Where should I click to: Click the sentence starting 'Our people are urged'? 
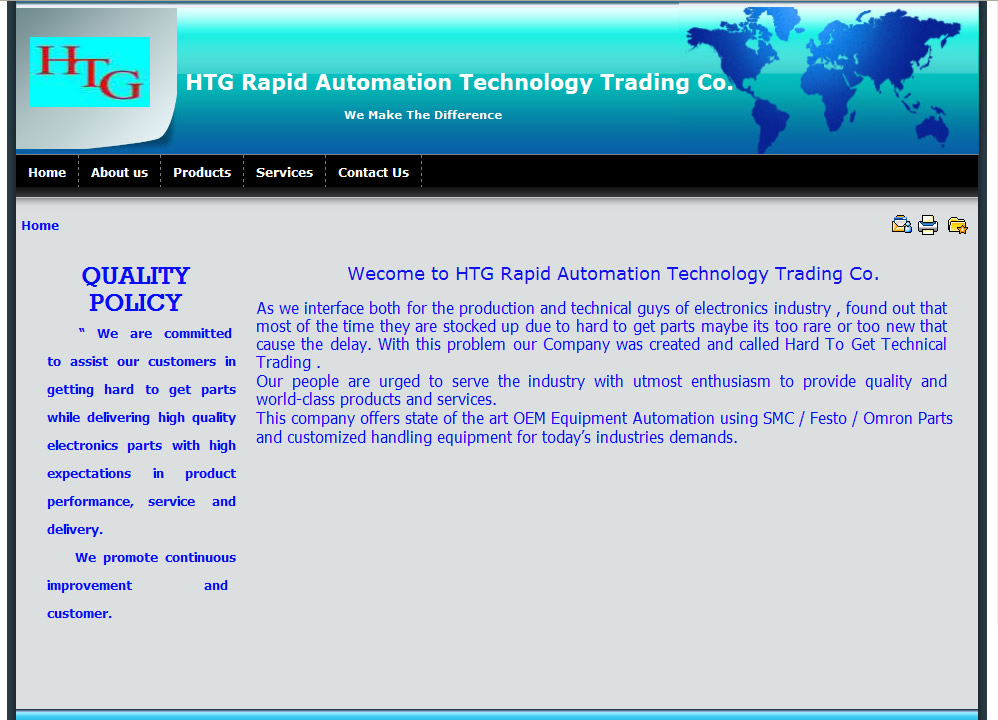click(601, 390)
